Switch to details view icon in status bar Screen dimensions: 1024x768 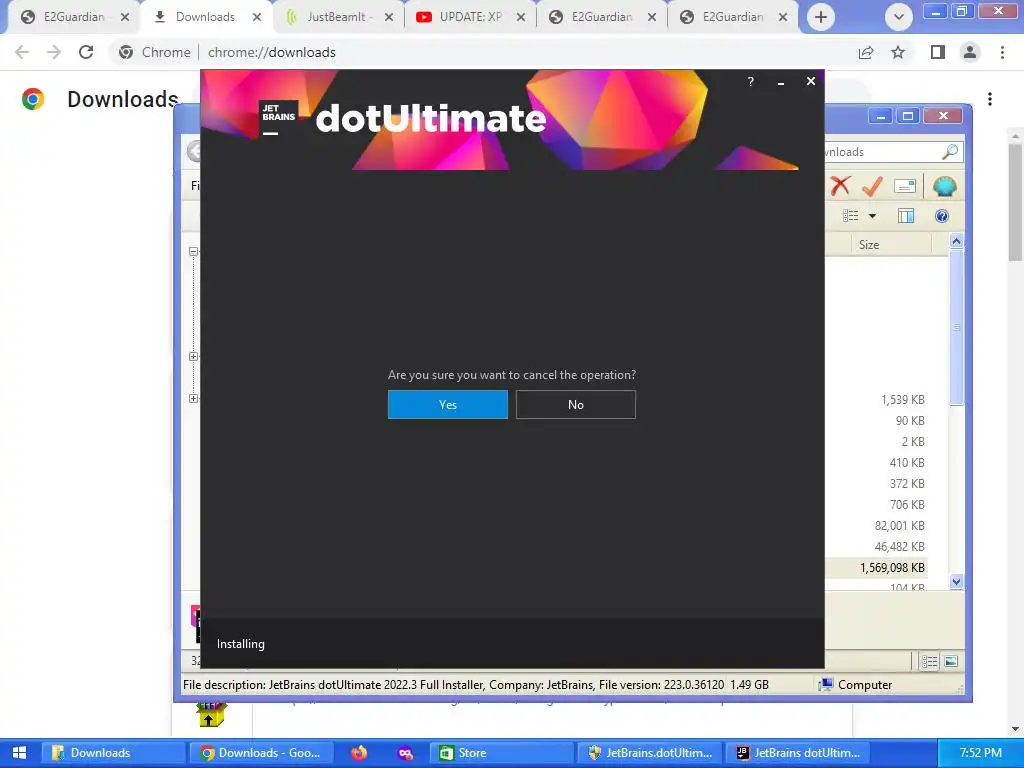pos(929,662)
